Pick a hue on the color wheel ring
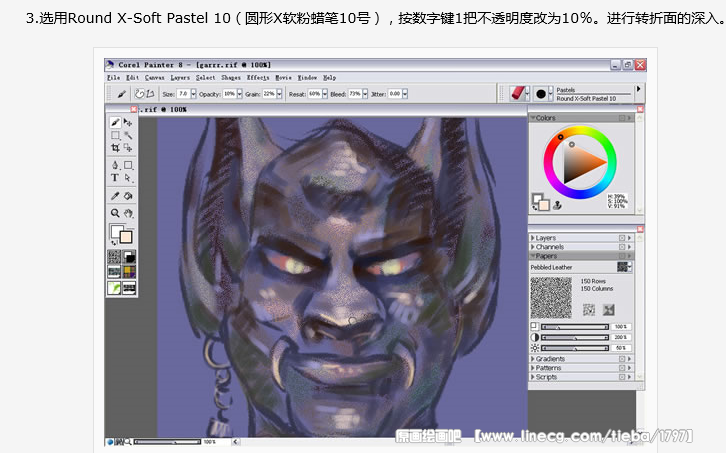Viewport: 726px width, 453px height. pos(580,162)
